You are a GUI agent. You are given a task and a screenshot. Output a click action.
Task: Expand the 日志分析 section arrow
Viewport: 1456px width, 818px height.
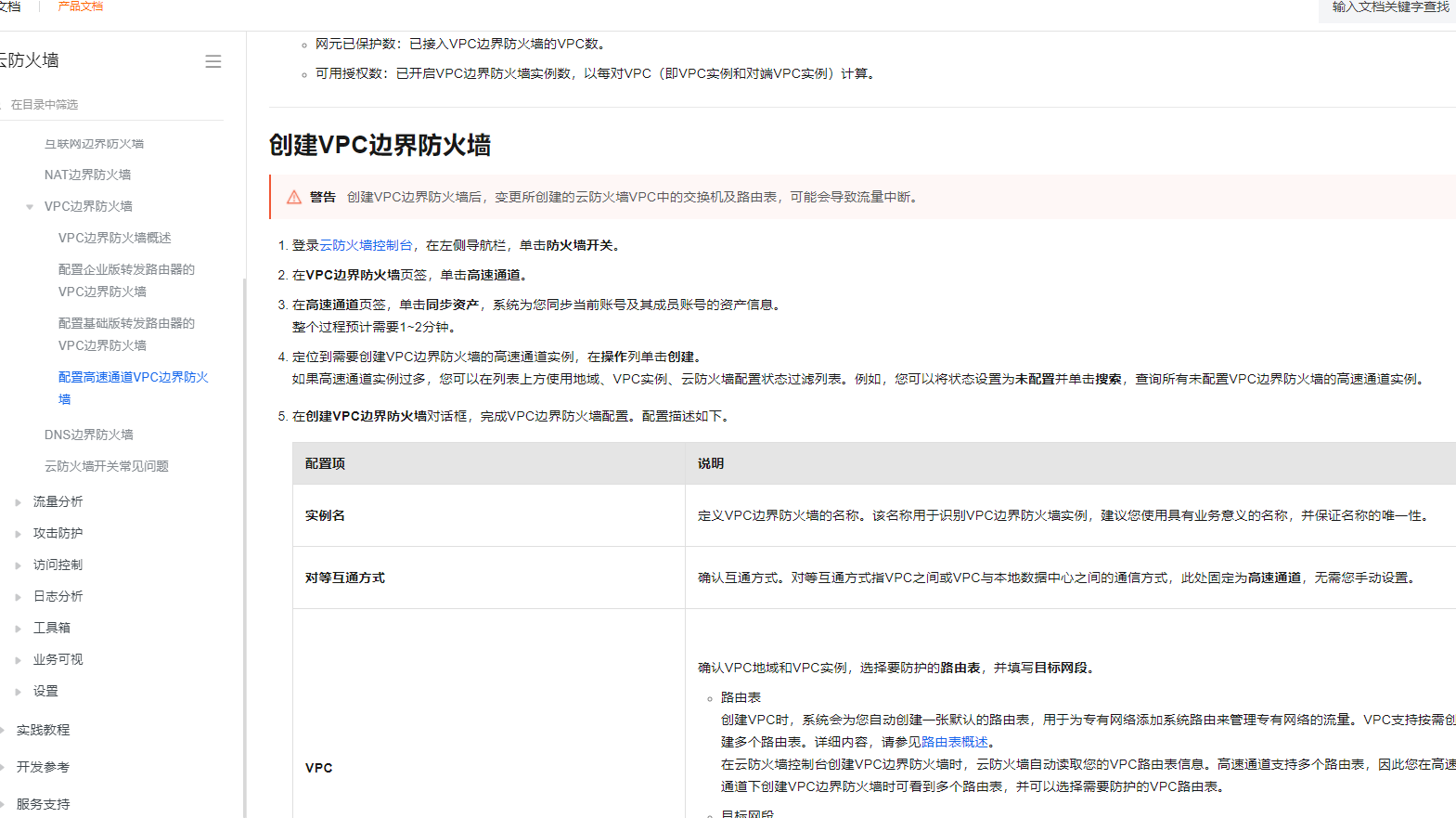pyautogui.click(x=18, y=597)
